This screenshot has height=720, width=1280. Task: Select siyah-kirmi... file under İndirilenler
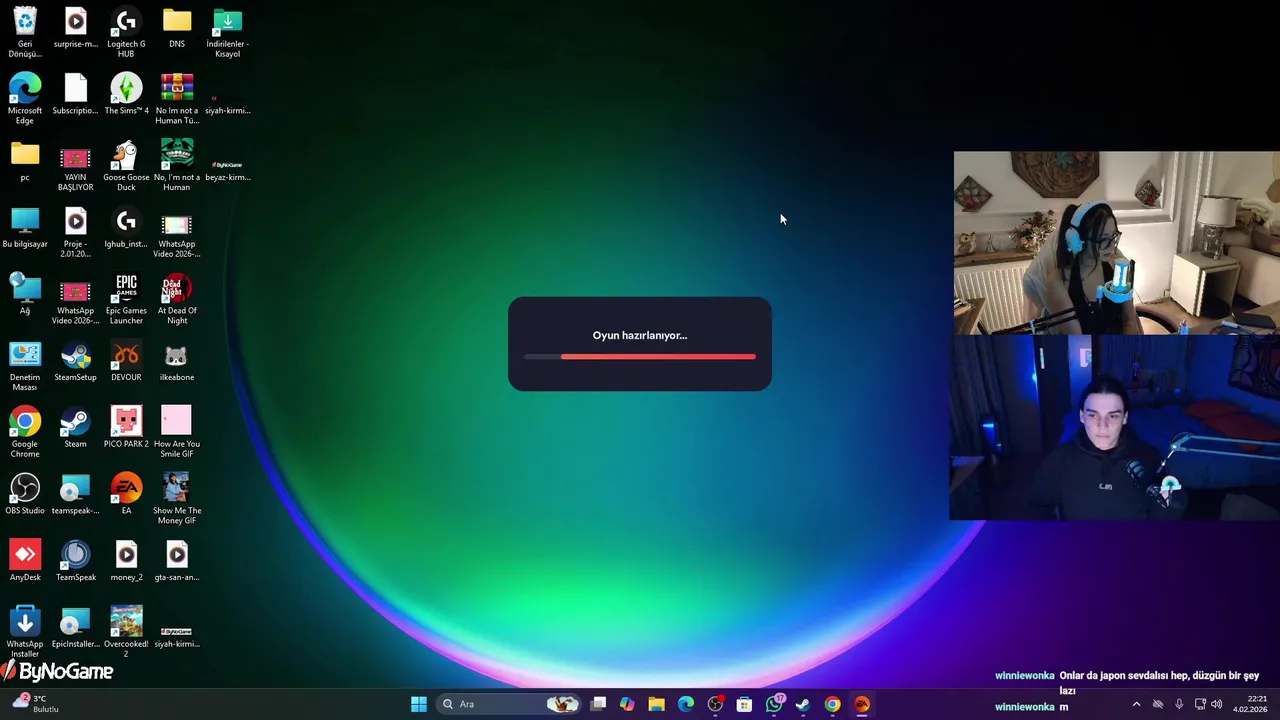pyautogui.click(x=228, y=103)
